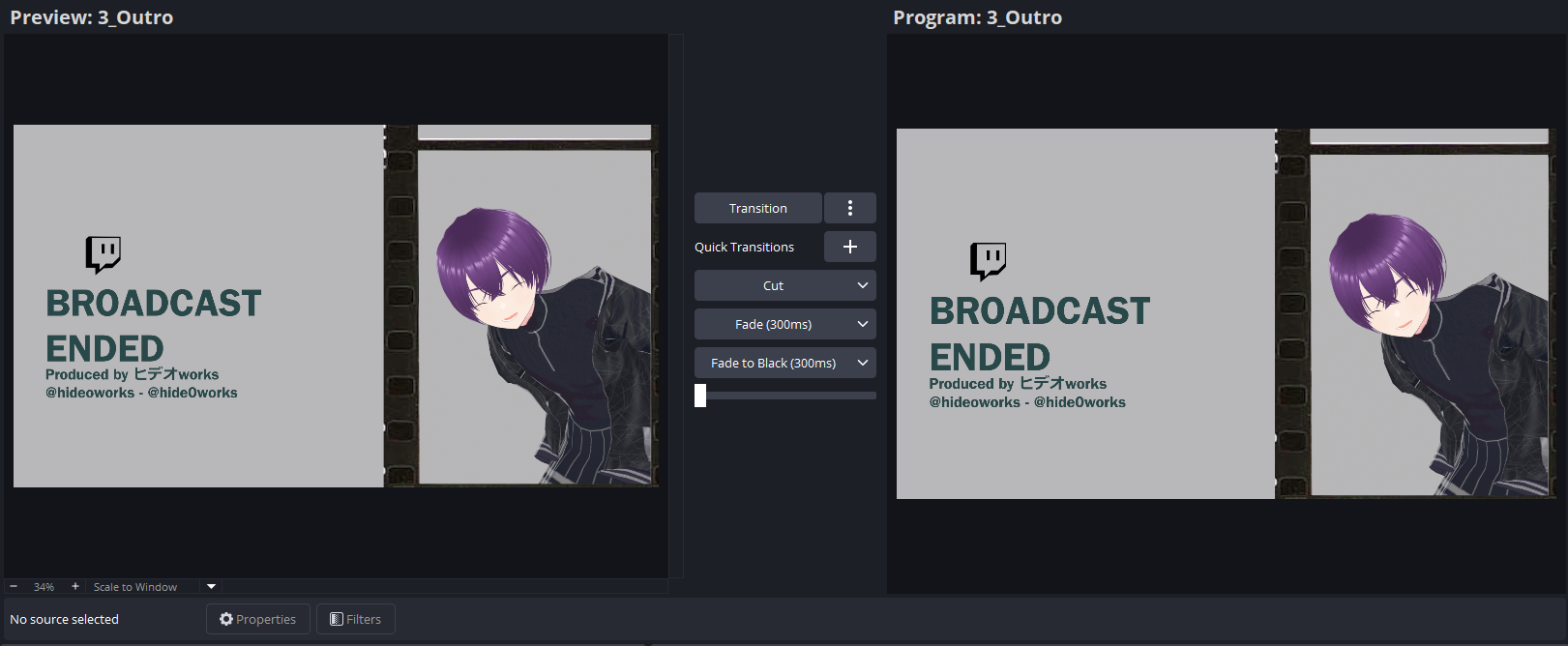Expand the Cut transition dropdown arrow
Image resolution: width=1568 pixels, height=646 pixels.
(x=863, y=285)
